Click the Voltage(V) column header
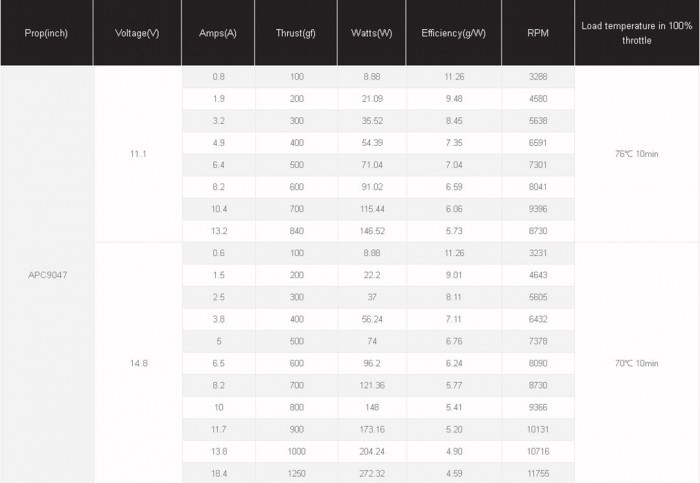The image size is (700, 483). (137, 33)
